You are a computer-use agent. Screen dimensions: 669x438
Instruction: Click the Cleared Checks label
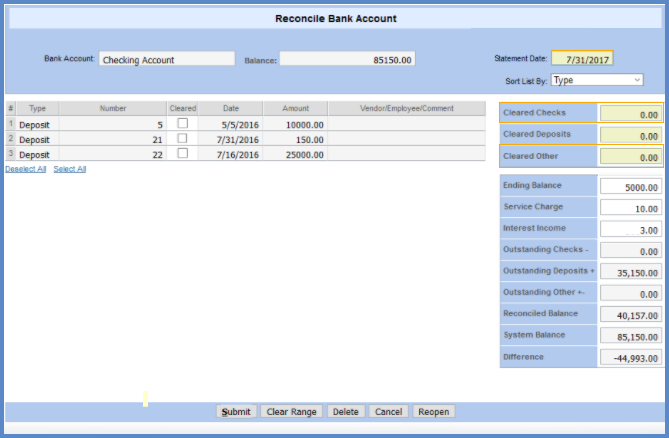coord(534,113)
